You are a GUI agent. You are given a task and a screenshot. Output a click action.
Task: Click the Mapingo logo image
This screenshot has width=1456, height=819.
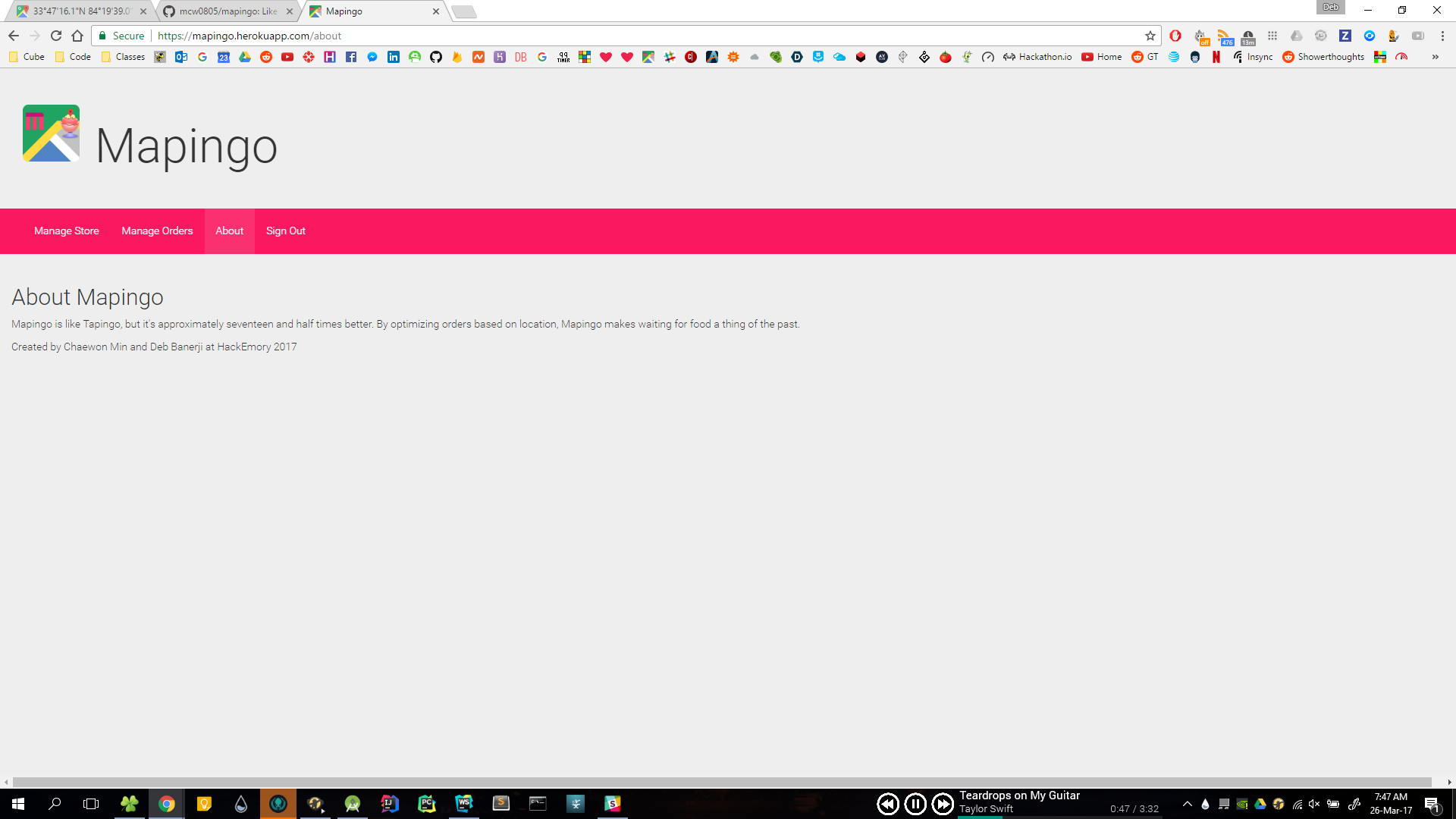click(51, 133)
